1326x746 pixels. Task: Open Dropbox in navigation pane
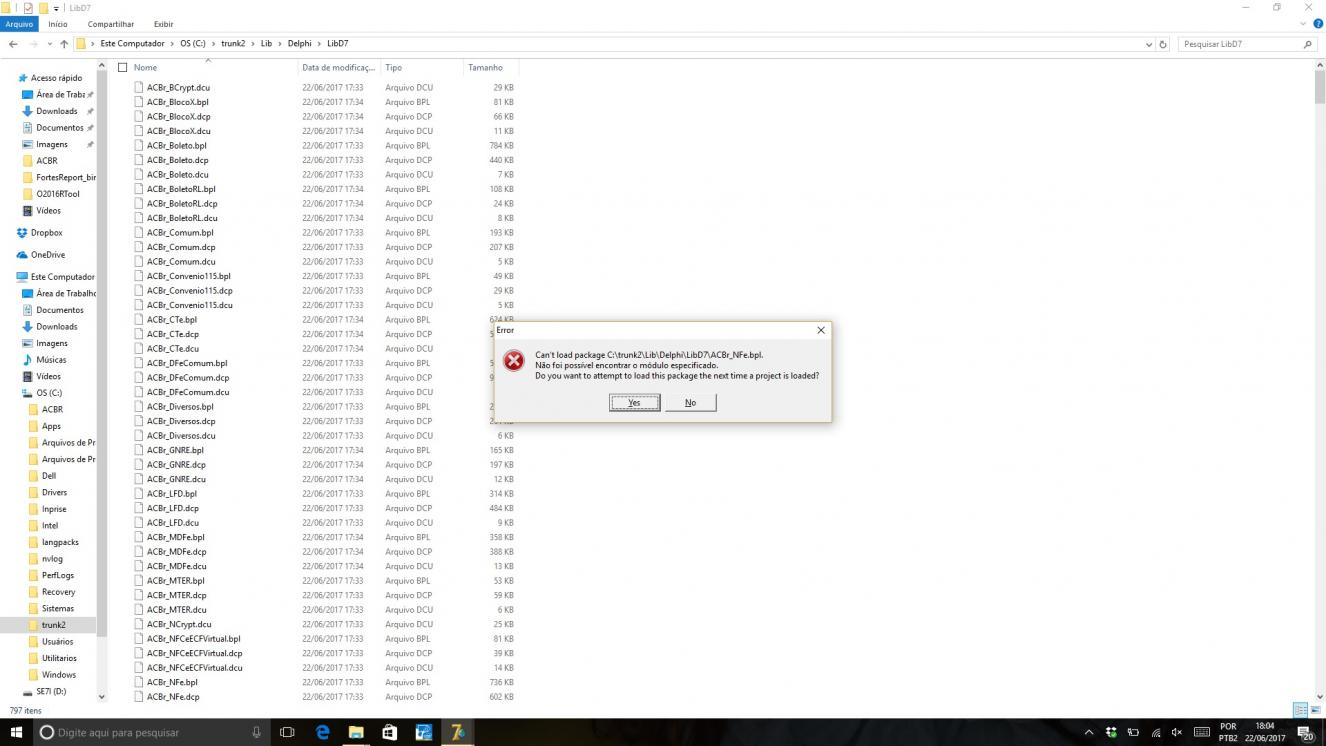tap(46, 233)
